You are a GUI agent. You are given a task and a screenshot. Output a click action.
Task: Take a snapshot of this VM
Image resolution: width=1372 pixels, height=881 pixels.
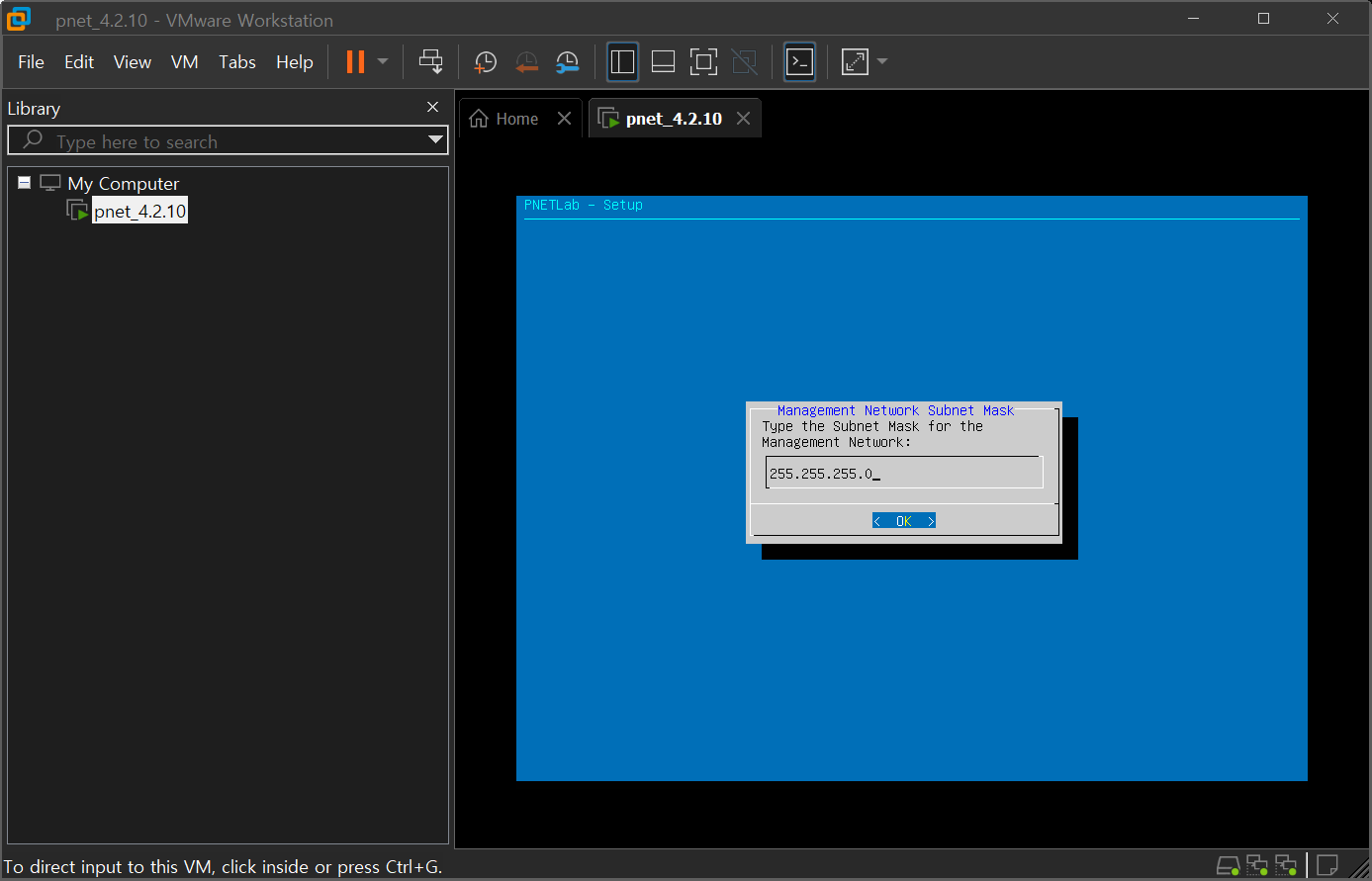pos(485,62)
